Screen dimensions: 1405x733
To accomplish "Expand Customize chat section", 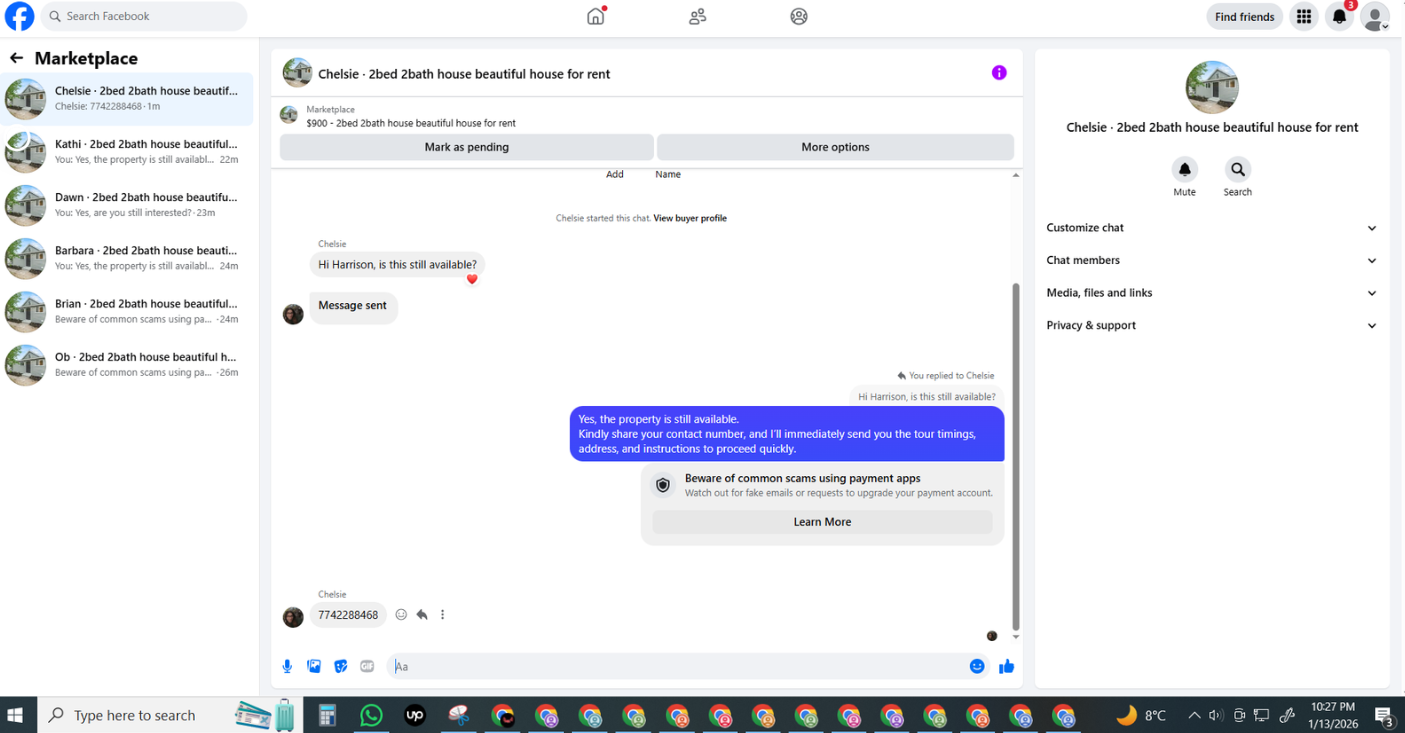I will [x=1211, y=228].
